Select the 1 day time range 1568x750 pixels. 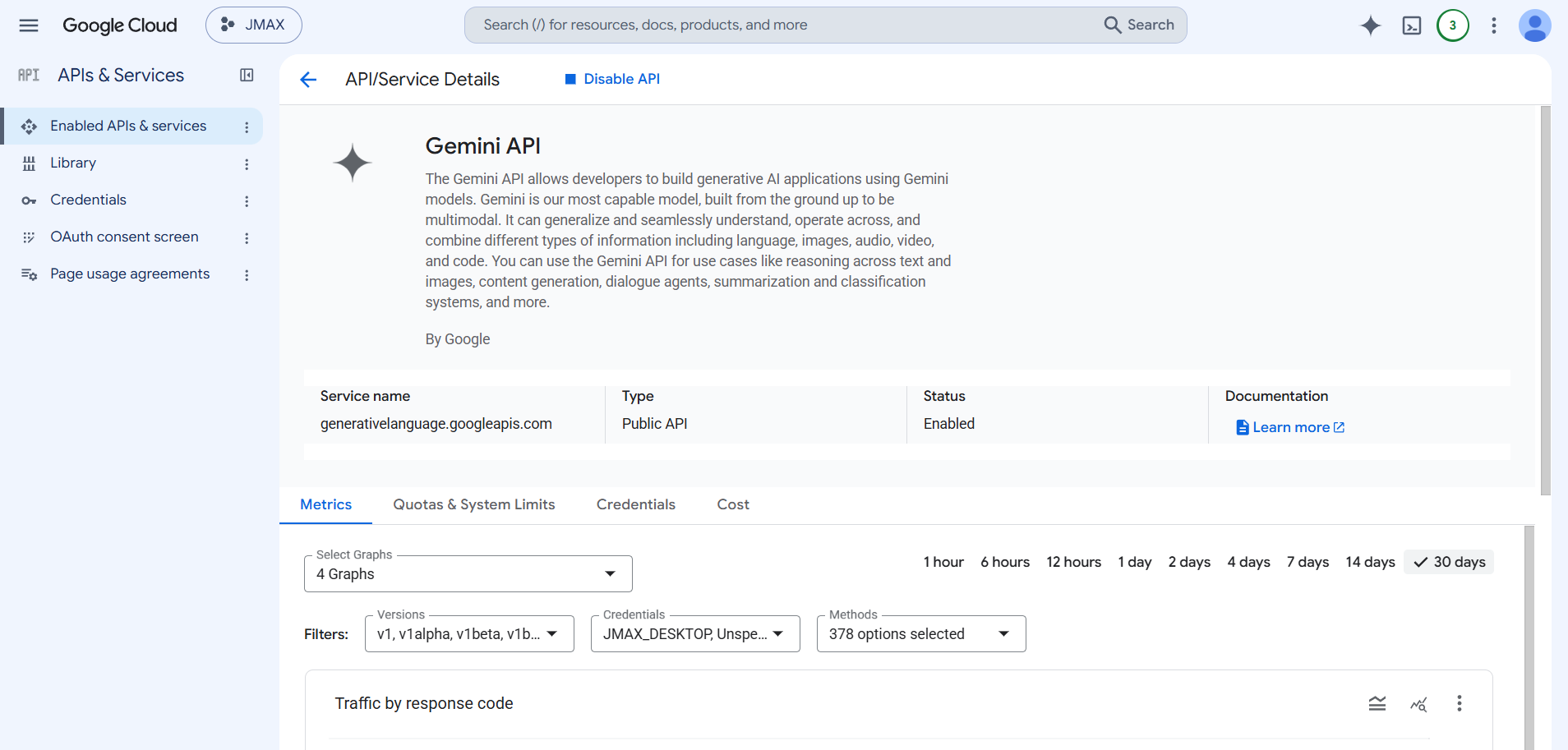[x=1135, y=562]
